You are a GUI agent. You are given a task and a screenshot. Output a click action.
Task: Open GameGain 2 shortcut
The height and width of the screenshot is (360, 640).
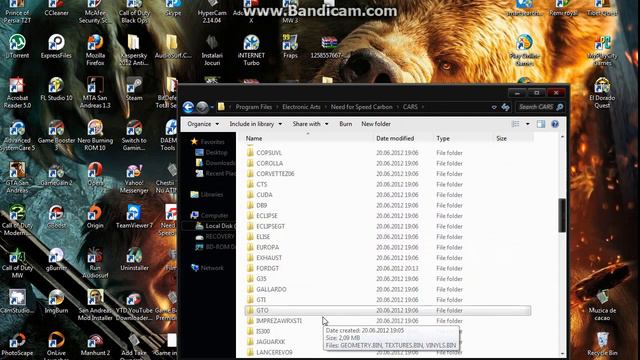coord(56,174)
